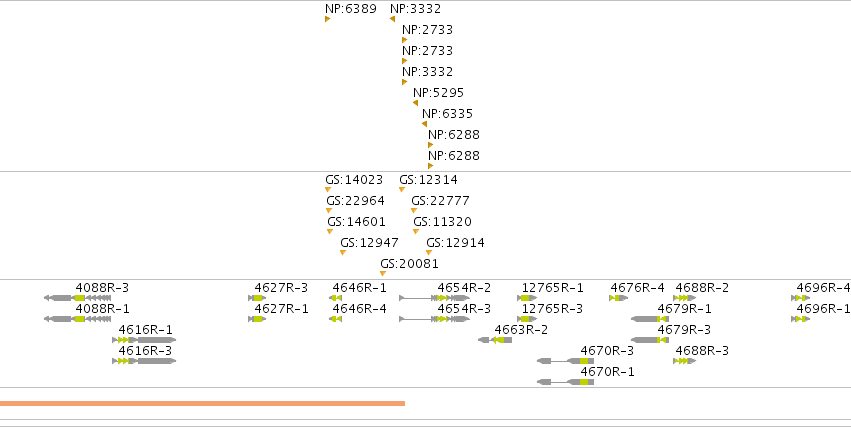The width and height of the screenshot is (851, 427).
Task: Click the left-pointing NP:3332 marker beside NP:6389
Action: point(392,19)
